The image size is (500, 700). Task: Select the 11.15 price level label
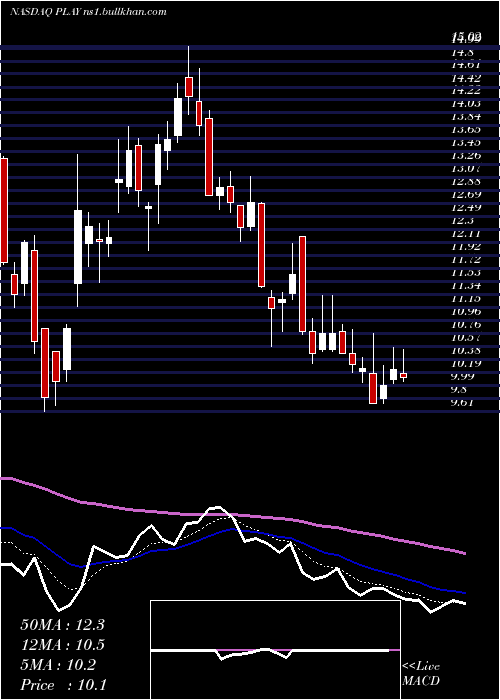click(x=466, y=298)
